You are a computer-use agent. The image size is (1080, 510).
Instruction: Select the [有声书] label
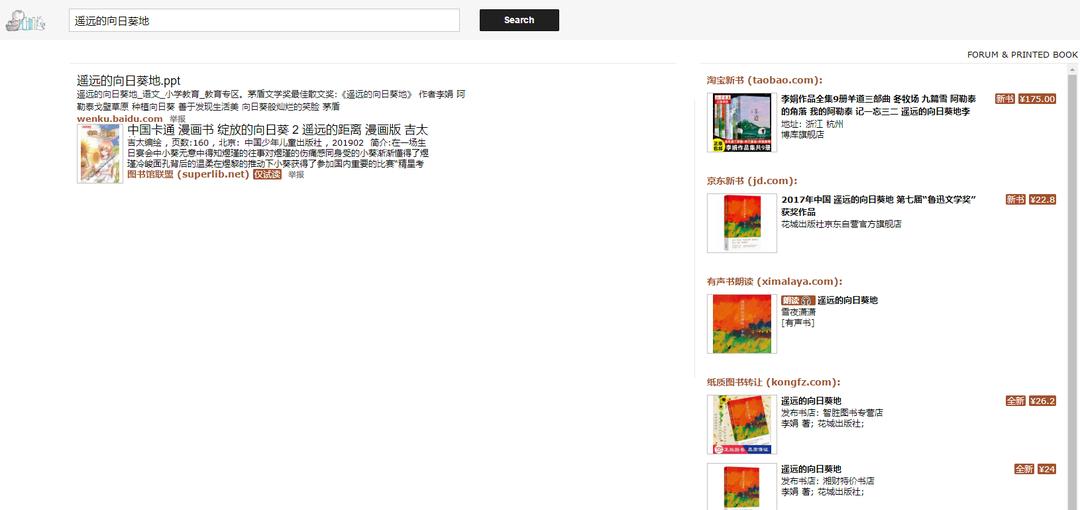coord(798,323)
